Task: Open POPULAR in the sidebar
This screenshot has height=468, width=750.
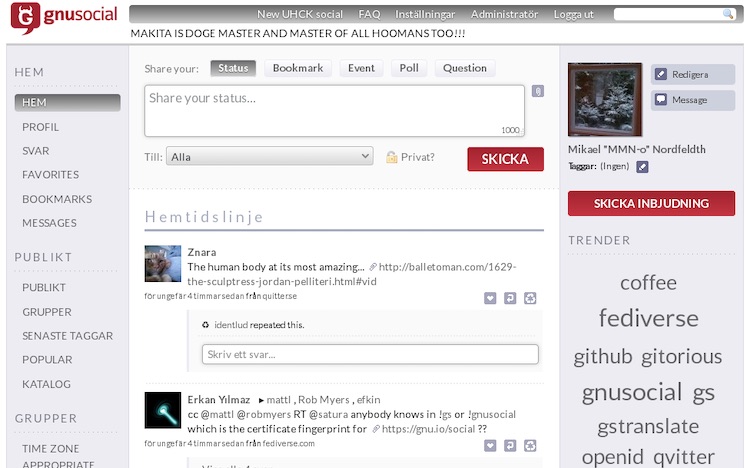Action: [47, 360]
